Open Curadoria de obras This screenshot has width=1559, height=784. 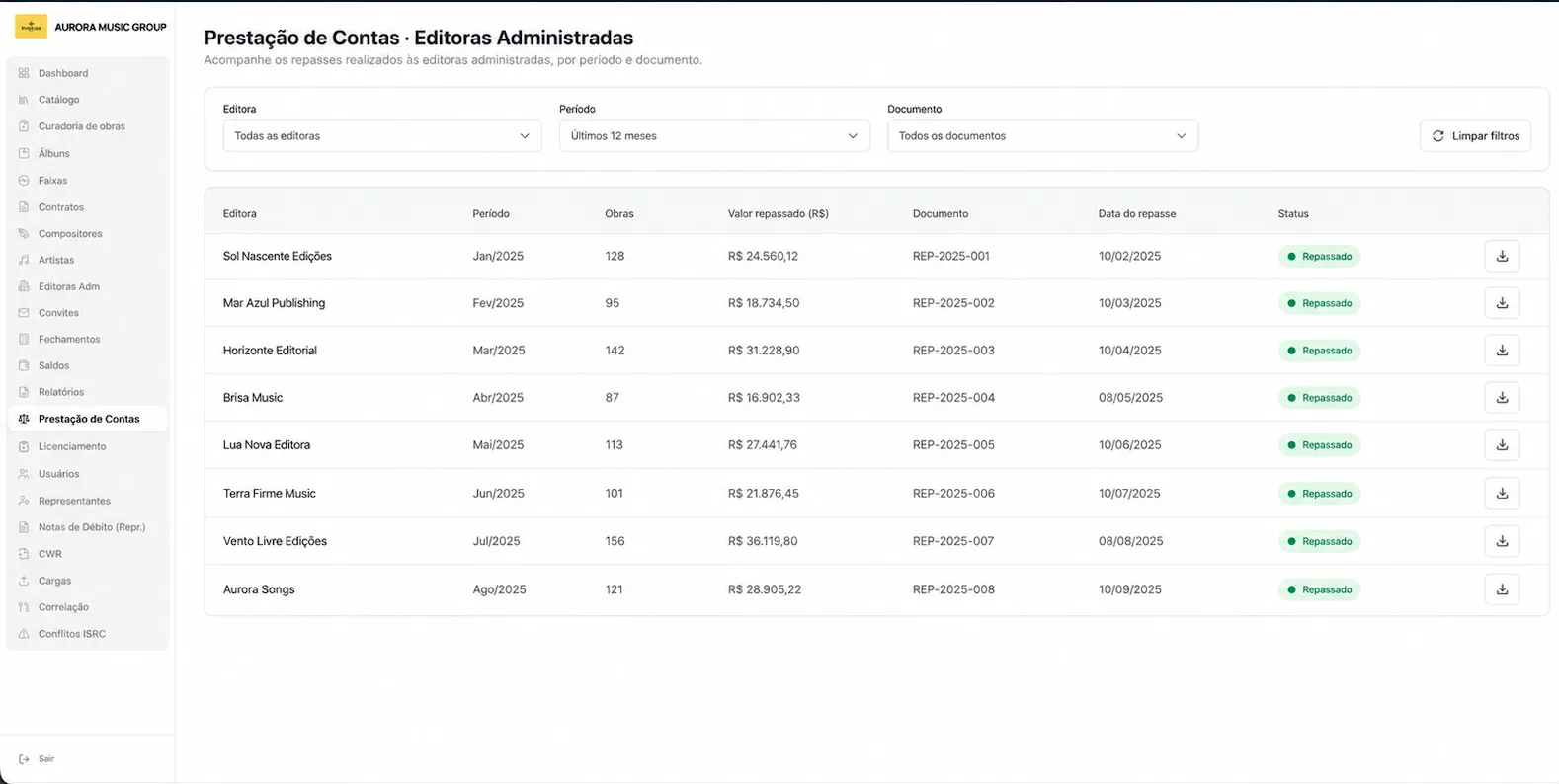[87, 126]
